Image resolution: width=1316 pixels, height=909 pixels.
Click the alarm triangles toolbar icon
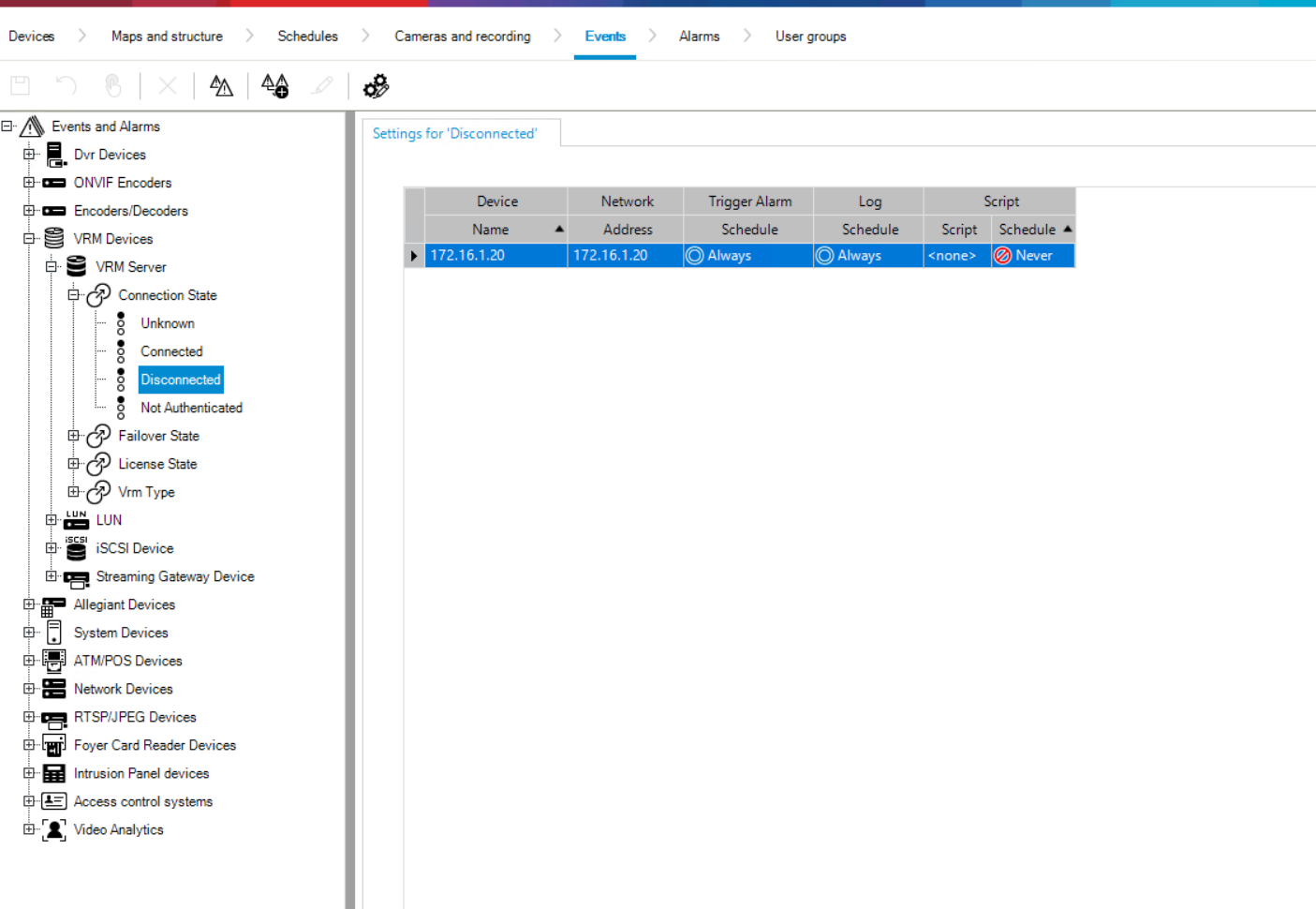coord(221,86)
